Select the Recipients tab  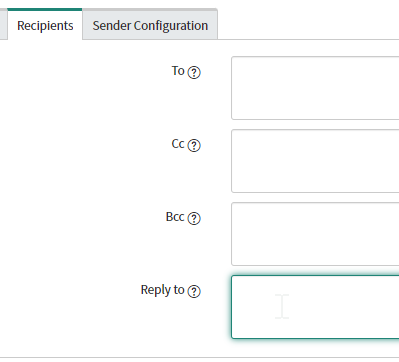tap(45, 25)
